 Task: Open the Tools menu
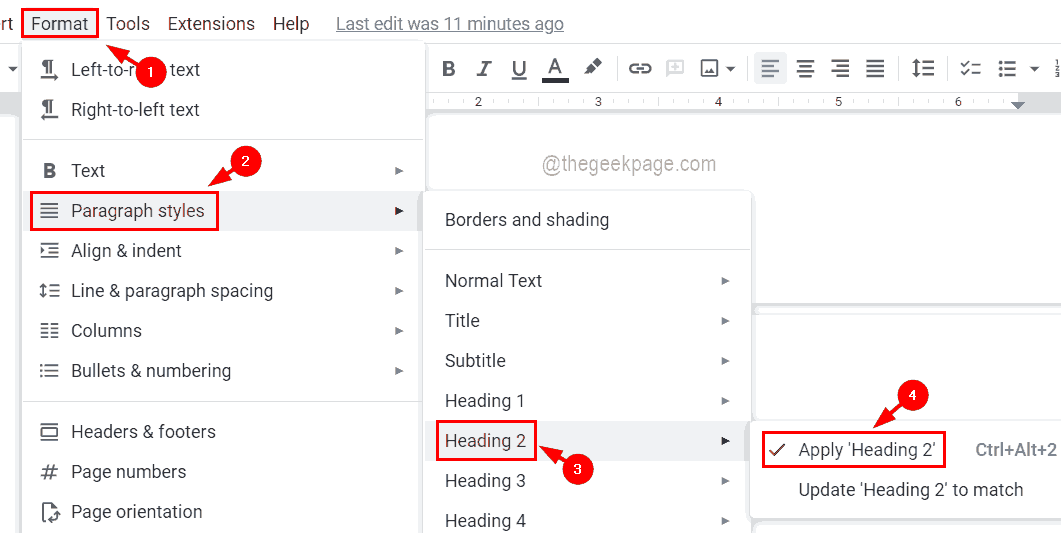point(128,24)
